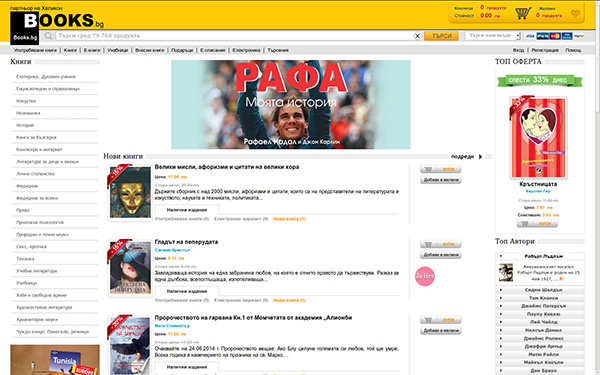Click inside the product search field

pyautogui.click(x=234, y=36)
